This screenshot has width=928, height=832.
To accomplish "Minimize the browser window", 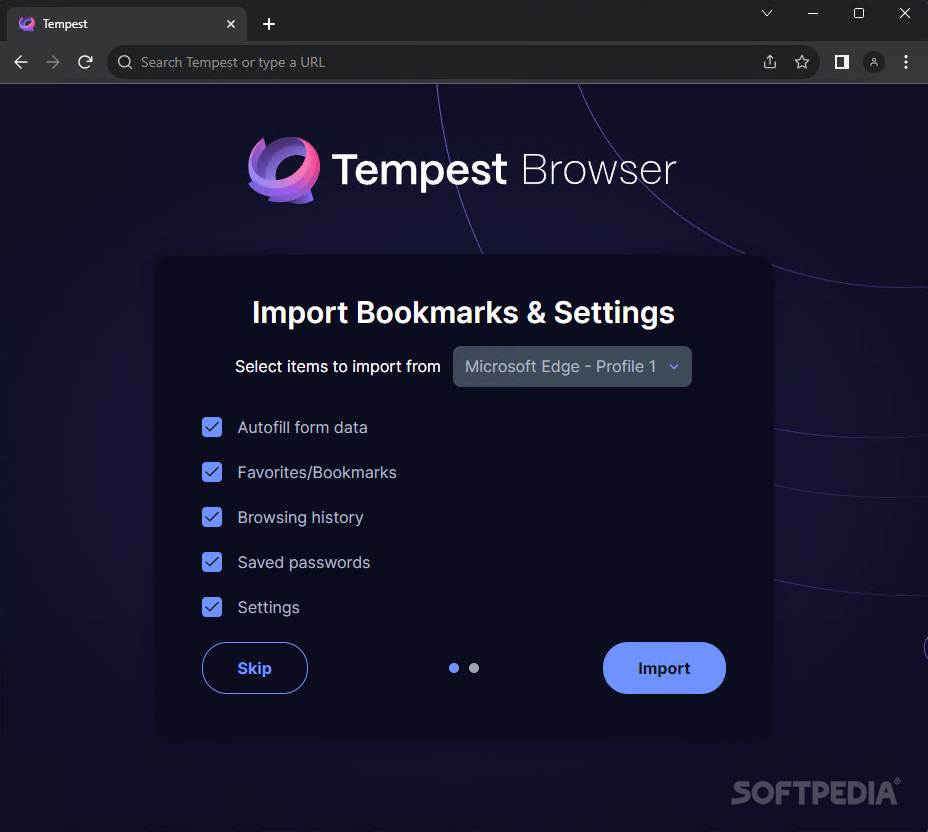I will coord(813,13).
